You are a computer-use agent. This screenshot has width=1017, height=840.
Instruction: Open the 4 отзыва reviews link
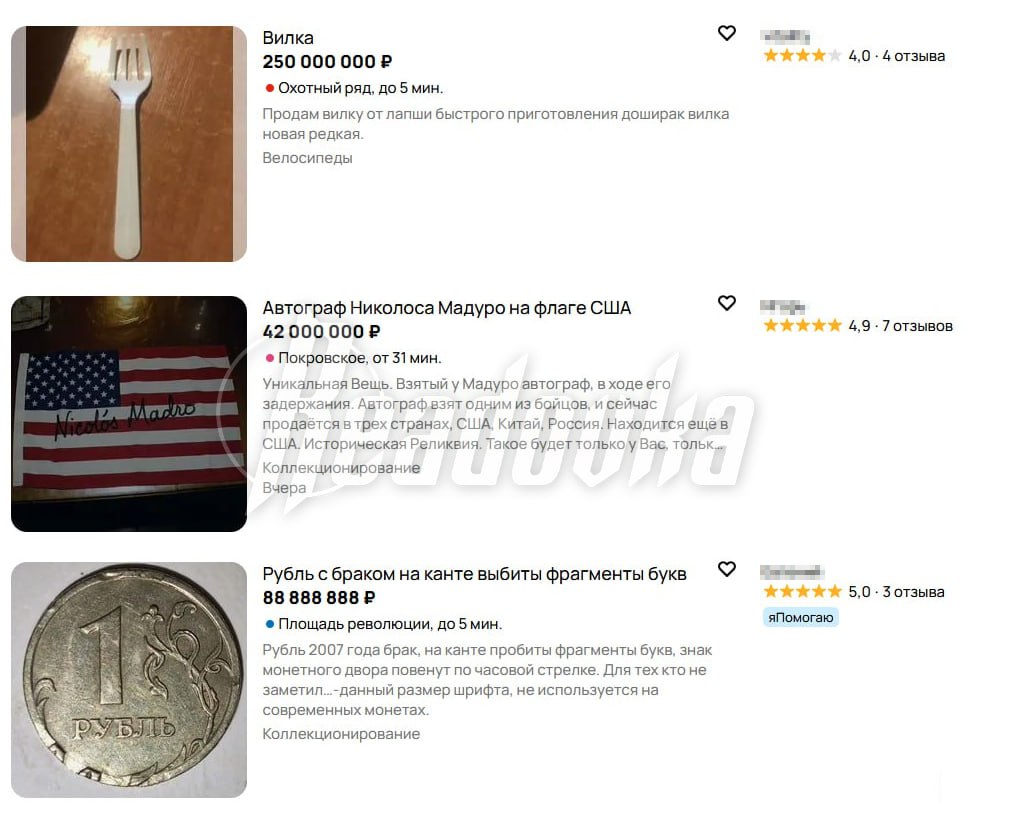click(x=913, y=56)
